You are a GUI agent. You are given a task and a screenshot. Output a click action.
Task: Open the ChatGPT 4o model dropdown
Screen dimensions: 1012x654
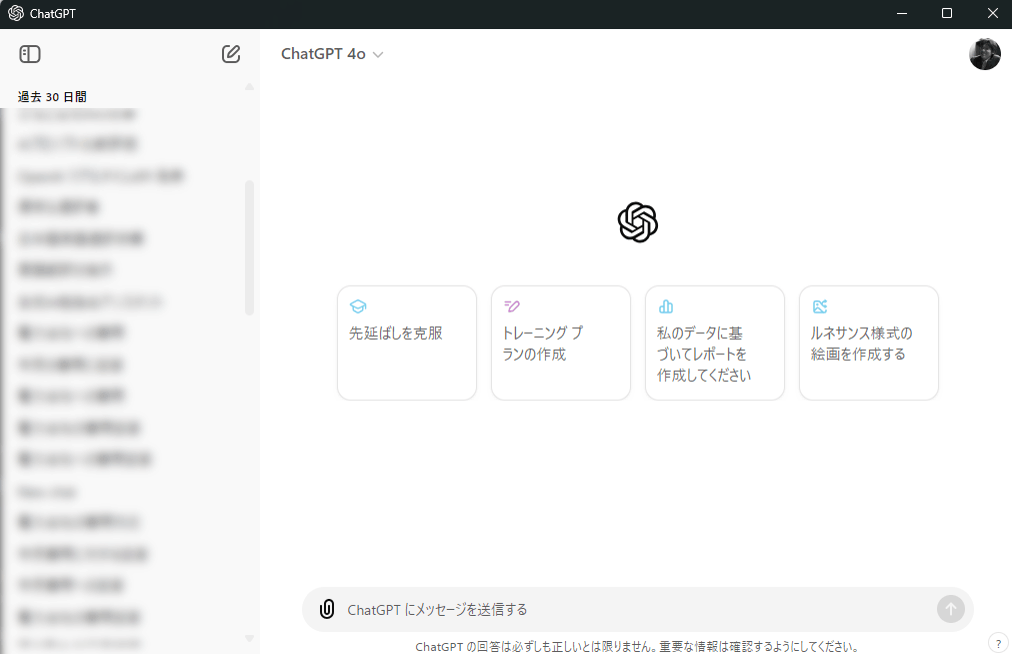pyautogui.click(x=332, y=54)
